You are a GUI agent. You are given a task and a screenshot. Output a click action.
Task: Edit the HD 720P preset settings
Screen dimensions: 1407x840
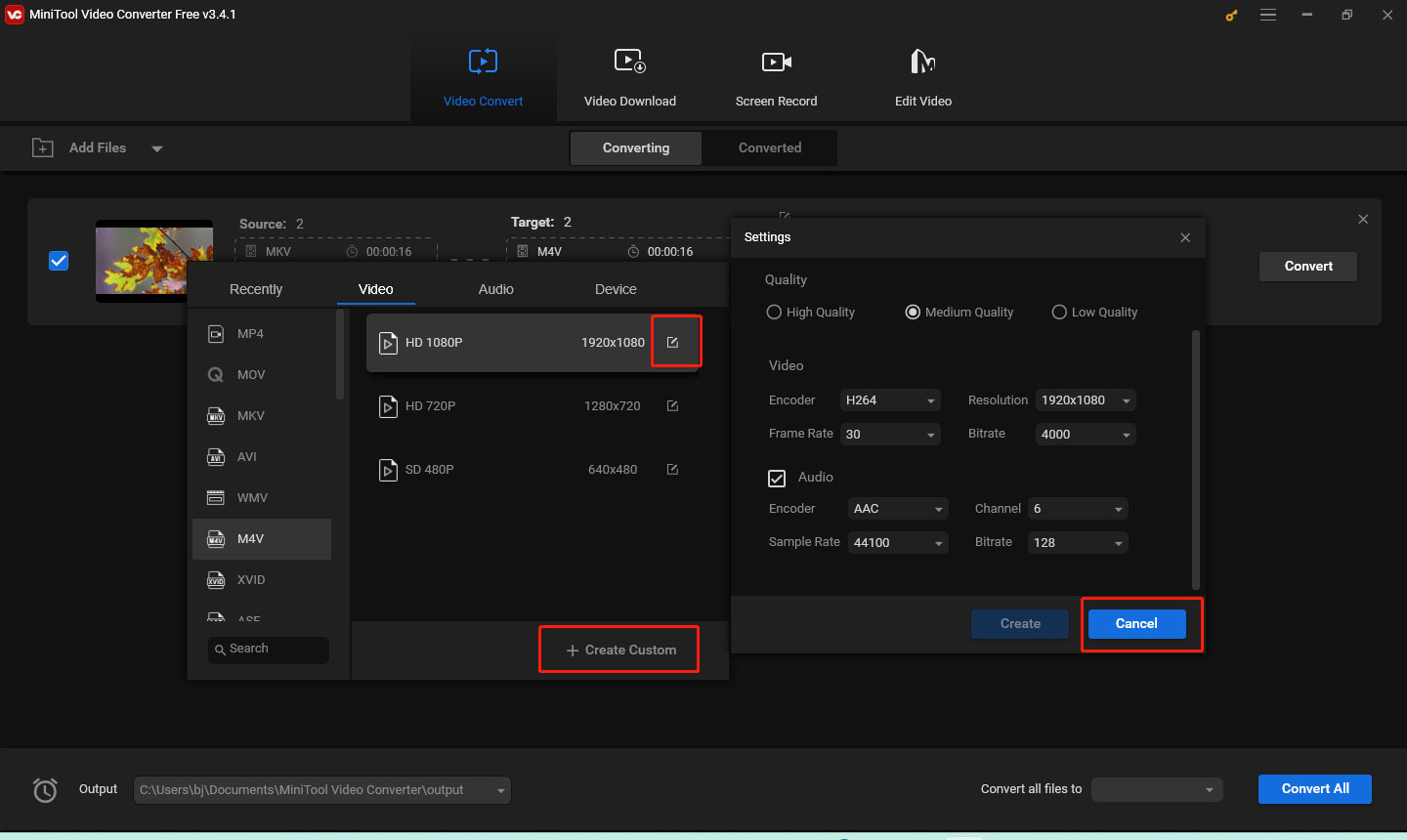tap(673, 405)
